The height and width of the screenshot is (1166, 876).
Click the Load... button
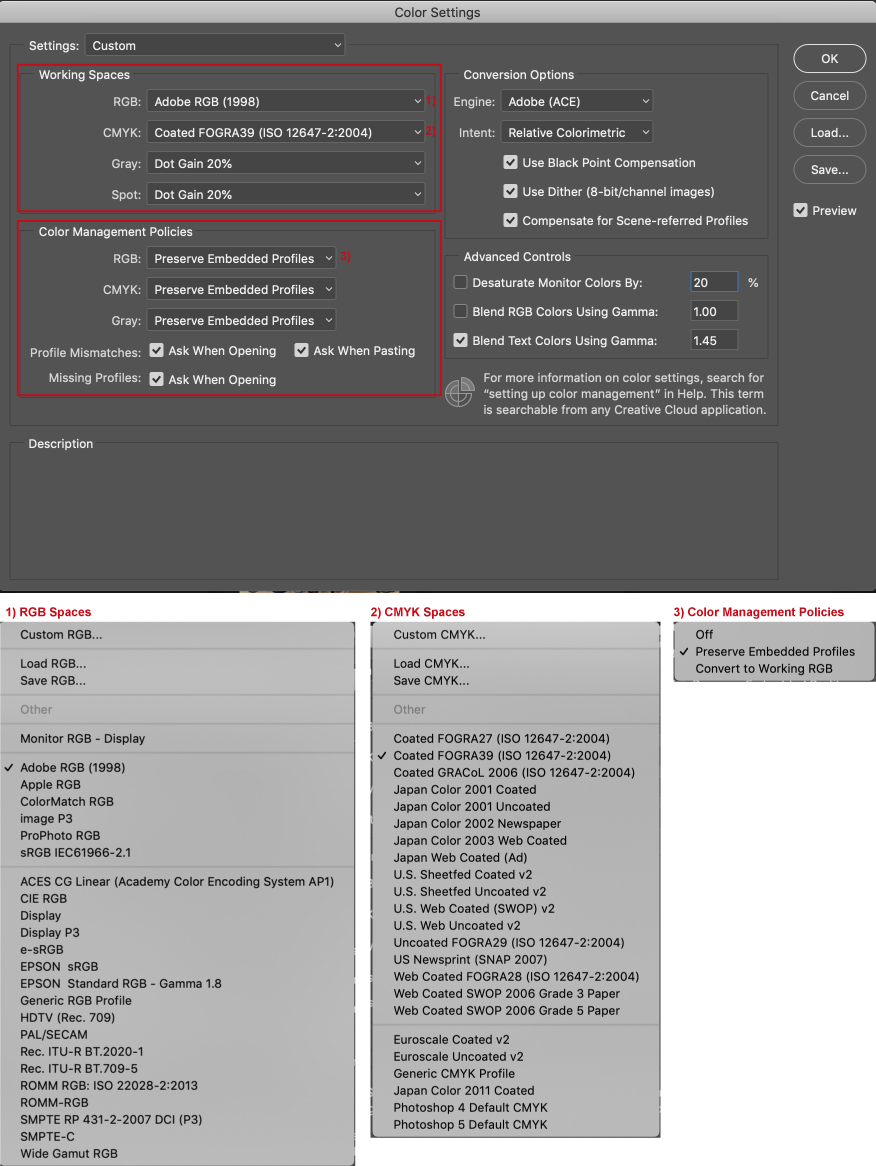829,132
